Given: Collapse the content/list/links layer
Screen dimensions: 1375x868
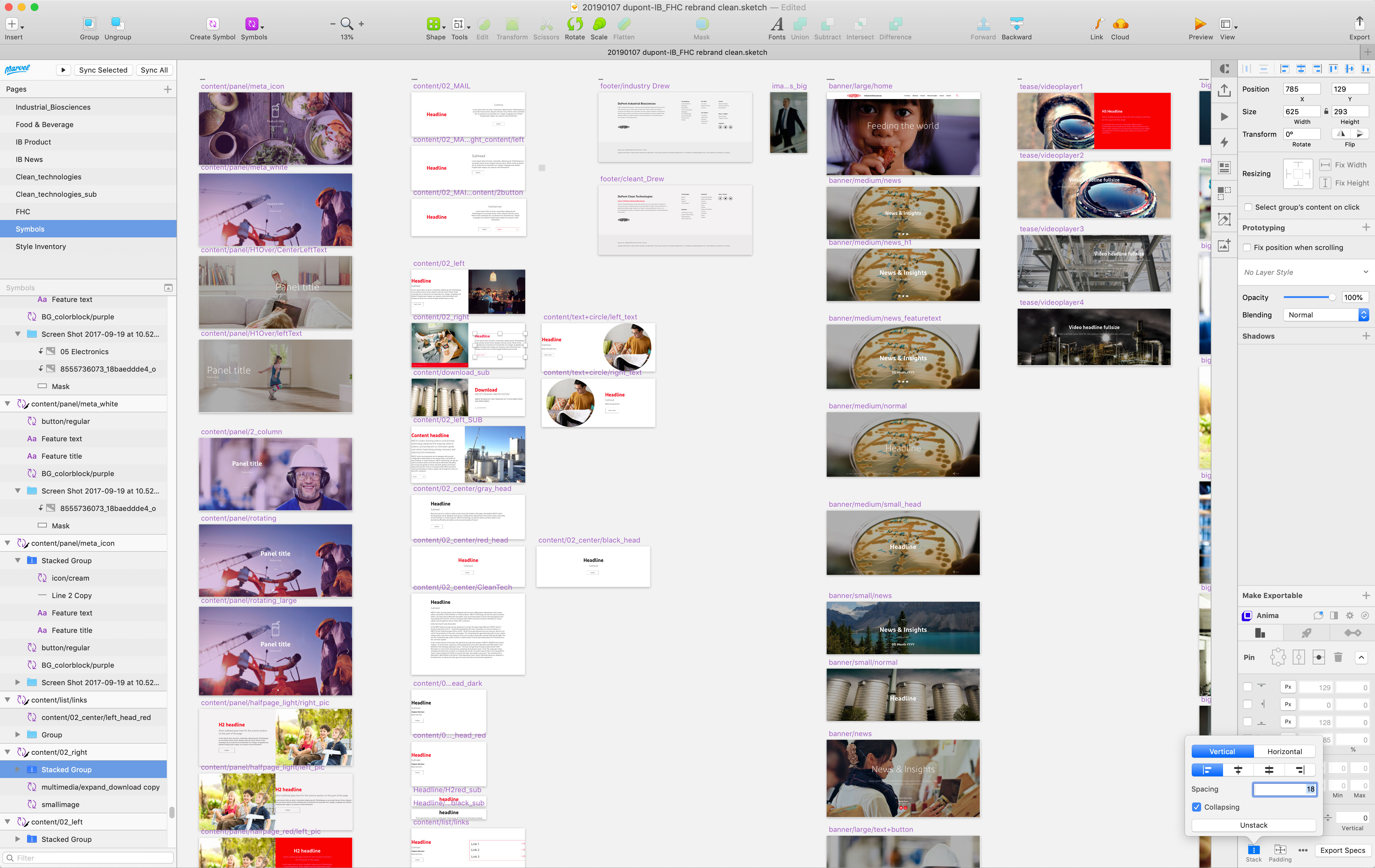Looking at the screenshot, I should [7, 700].
